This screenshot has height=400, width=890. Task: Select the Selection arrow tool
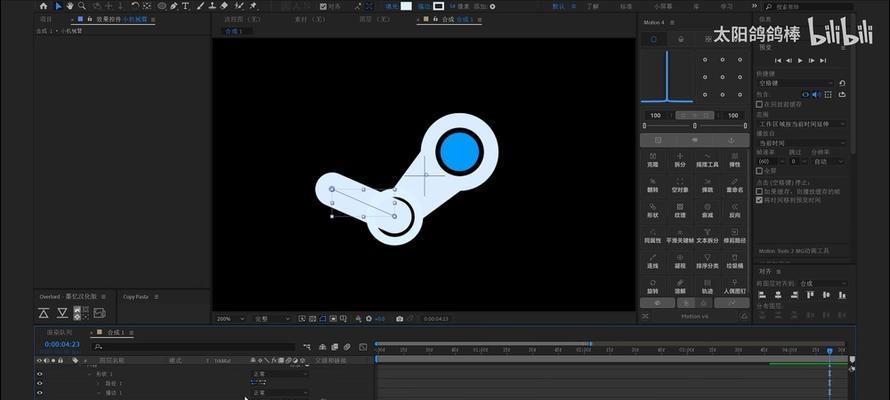pos(58,6)
